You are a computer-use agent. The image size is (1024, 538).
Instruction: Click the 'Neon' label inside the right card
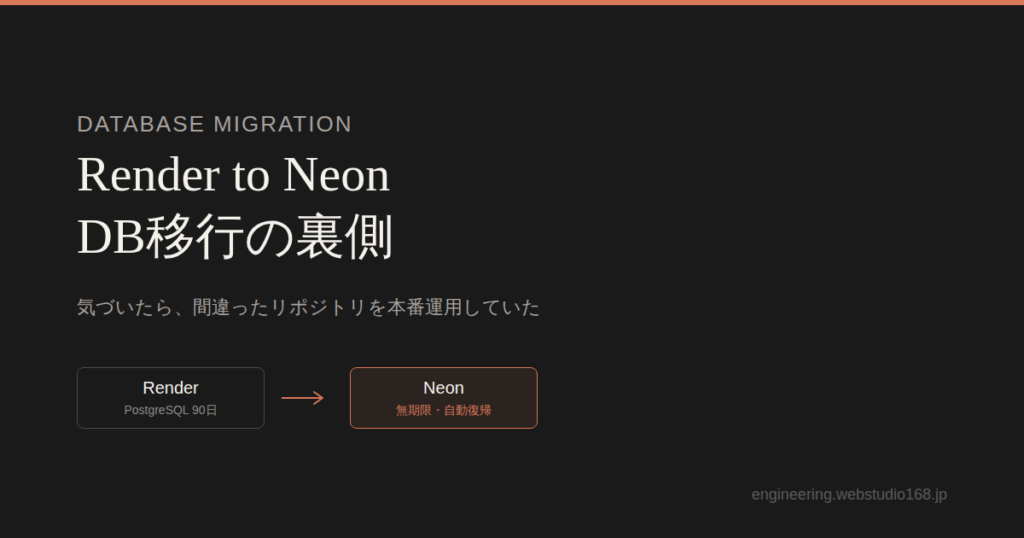[x=443, y=388]
